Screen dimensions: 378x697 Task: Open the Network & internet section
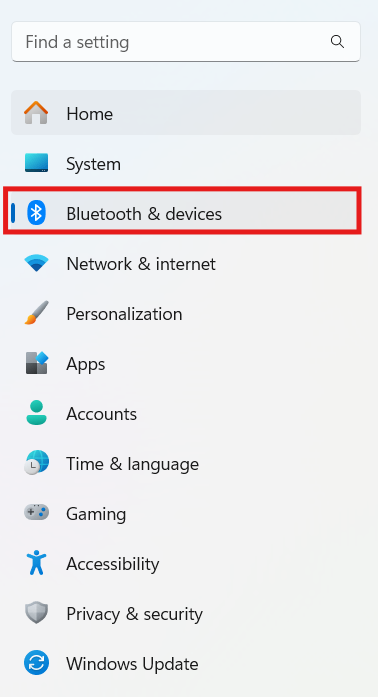pos(186,264)
